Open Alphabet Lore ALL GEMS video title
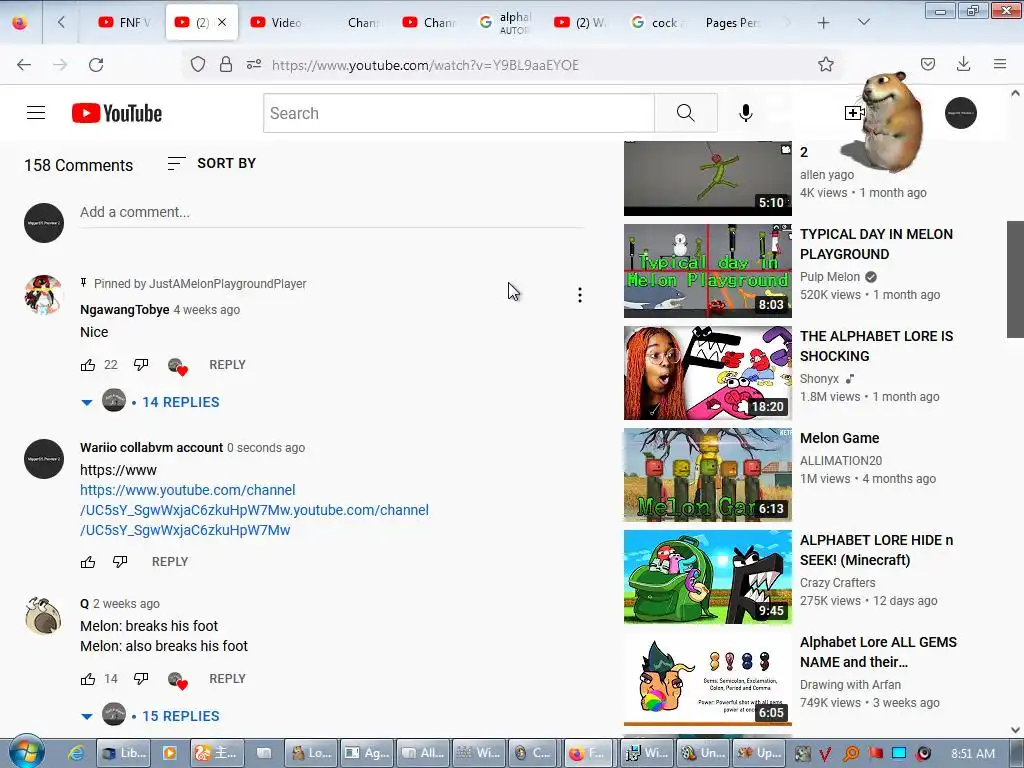 point(878,652)
